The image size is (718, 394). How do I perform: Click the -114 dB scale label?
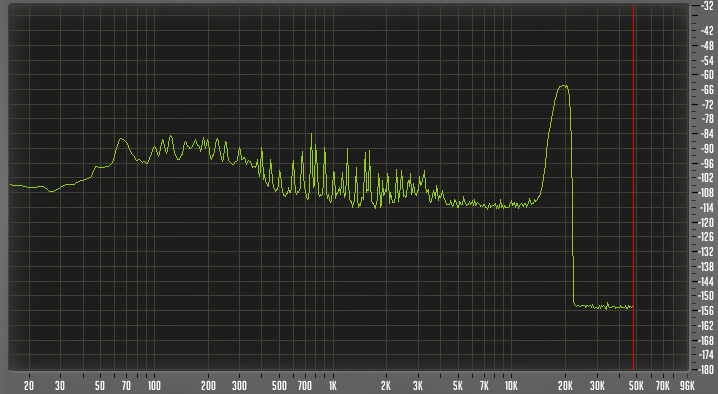(x=707, y=208)
